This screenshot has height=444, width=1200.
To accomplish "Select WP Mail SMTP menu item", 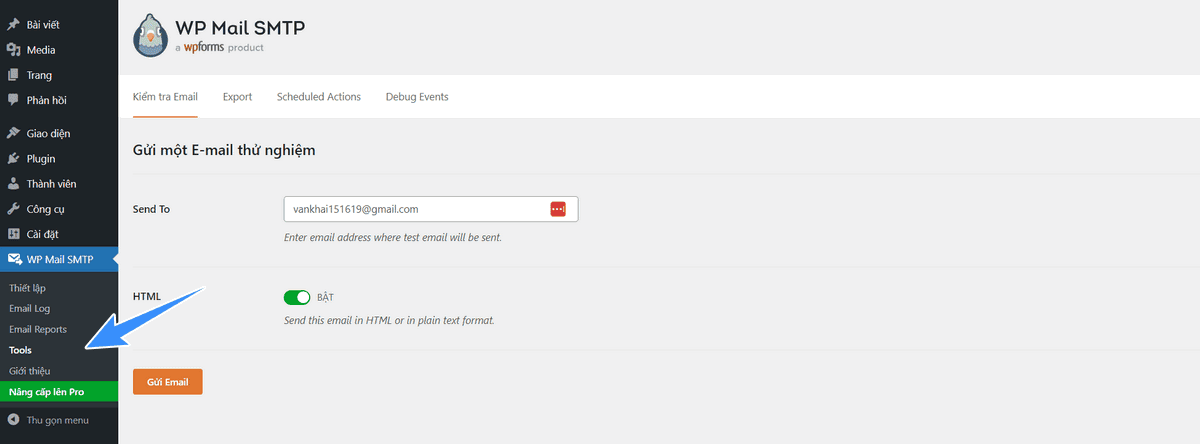I will [x=59, y=260].
